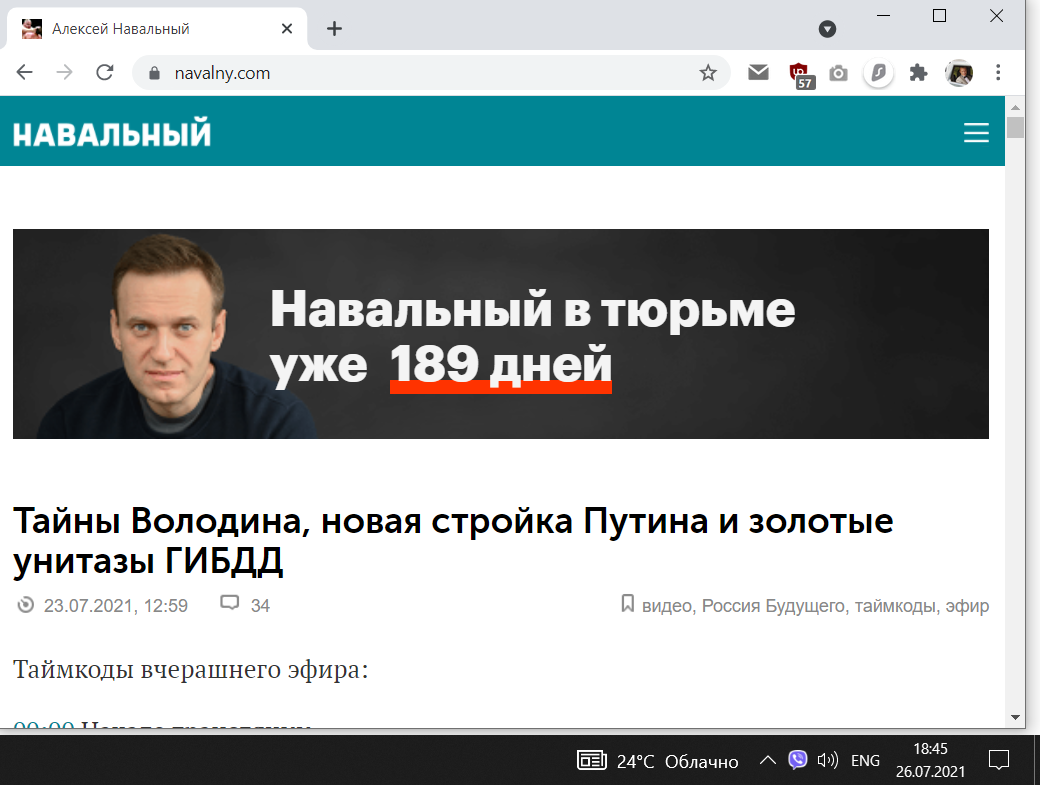
Task: Open the volume speaker control
Action: [x=827, y=760]
